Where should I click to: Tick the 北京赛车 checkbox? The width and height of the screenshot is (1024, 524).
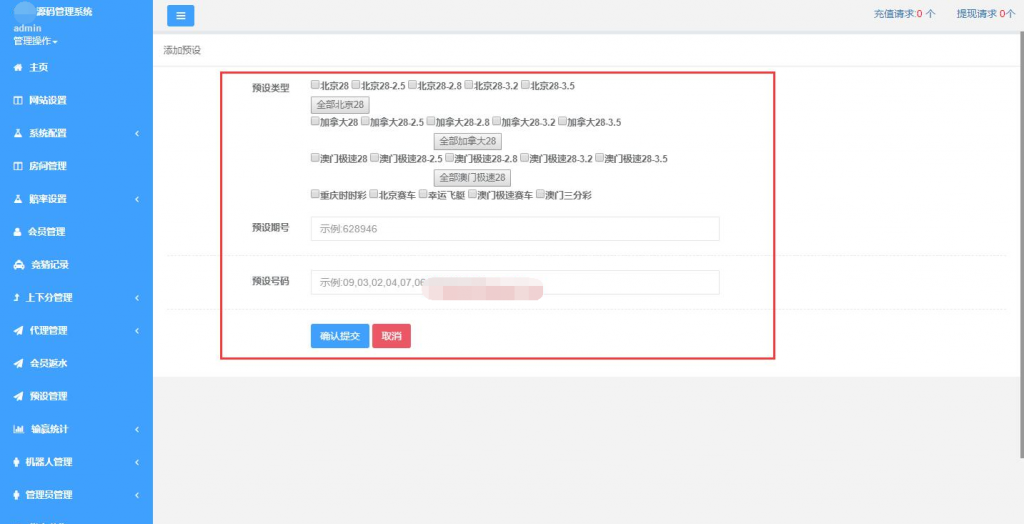(374, 194)
